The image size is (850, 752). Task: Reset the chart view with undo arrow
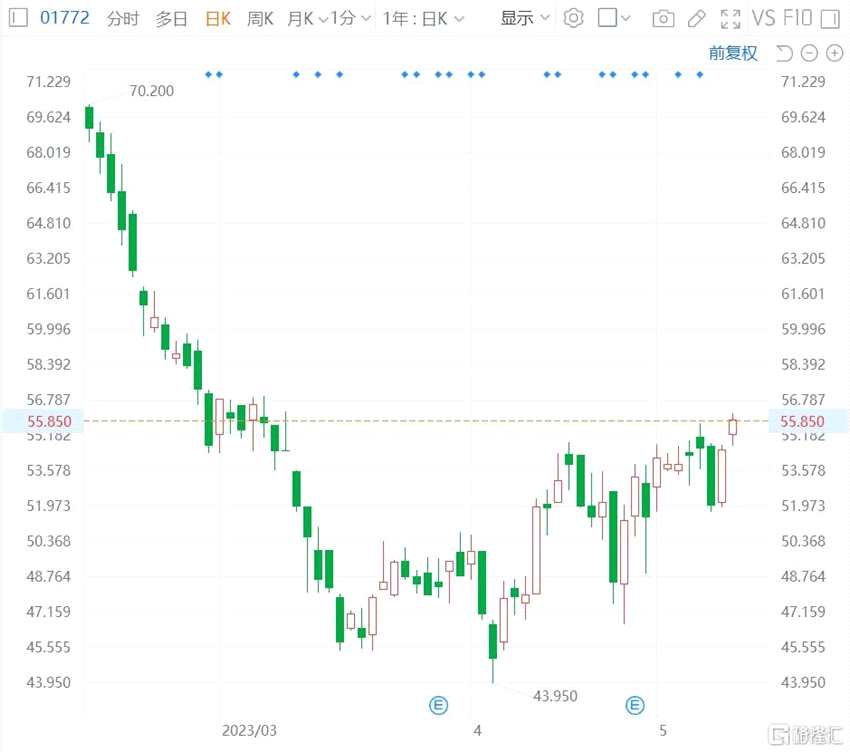(x=784, y=53)
